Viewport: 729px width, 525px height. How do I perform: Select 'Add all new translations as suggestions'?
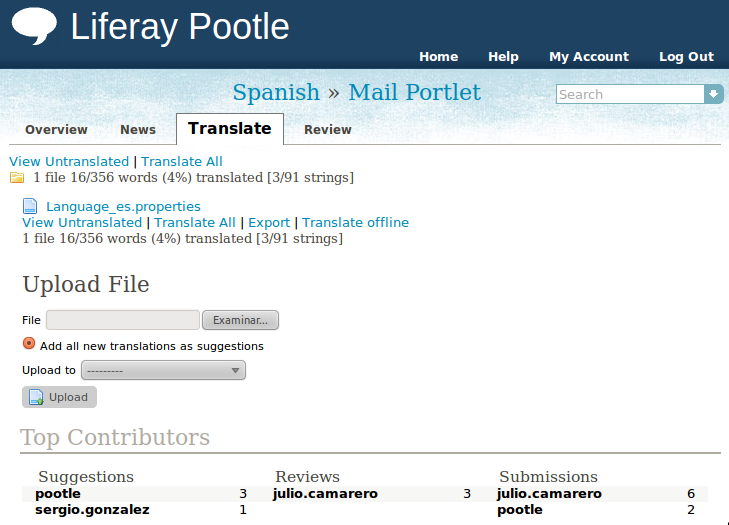click(29, 345)
